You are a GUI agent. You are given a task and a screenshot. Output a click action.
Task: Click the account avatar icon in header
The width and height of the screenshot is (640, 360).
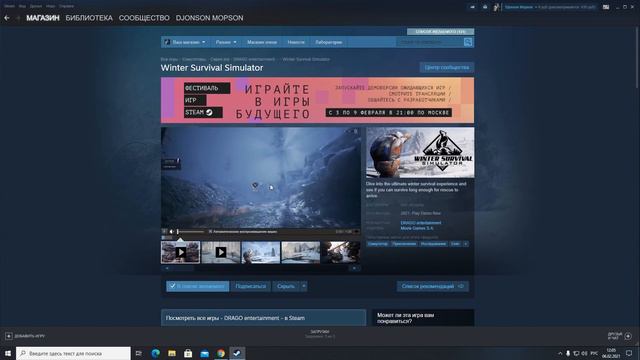coord(496,7)
